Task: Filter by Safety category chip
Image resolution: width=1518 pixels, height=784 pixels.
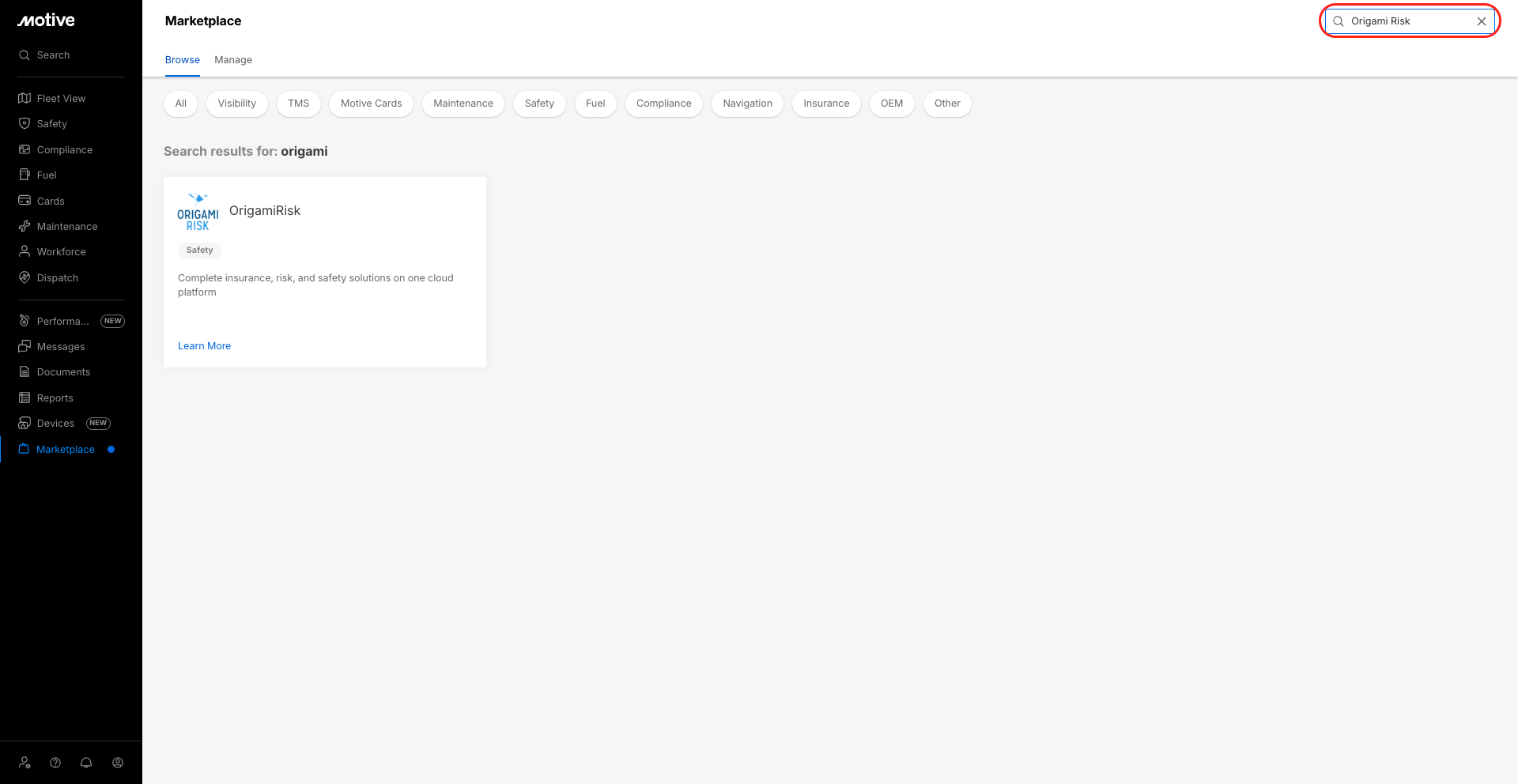Action: [539, 104]
